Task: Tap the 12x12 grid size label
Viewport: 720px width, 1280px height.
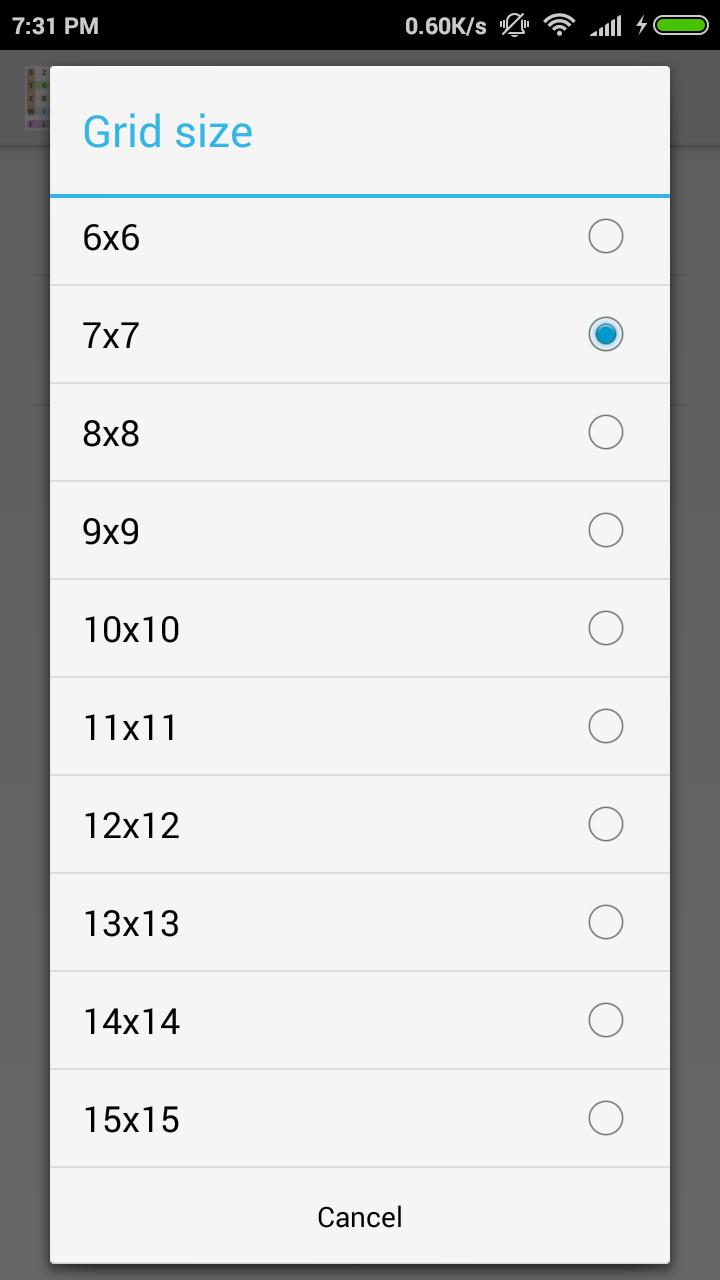Action: (x=131, y=826)
